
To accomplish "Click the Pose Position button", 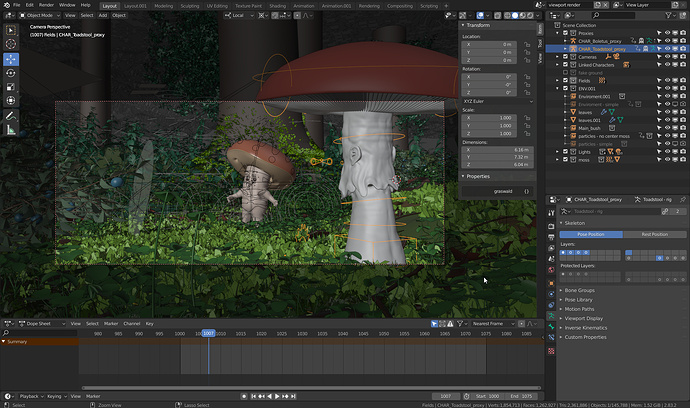I will tap(591, 235).
